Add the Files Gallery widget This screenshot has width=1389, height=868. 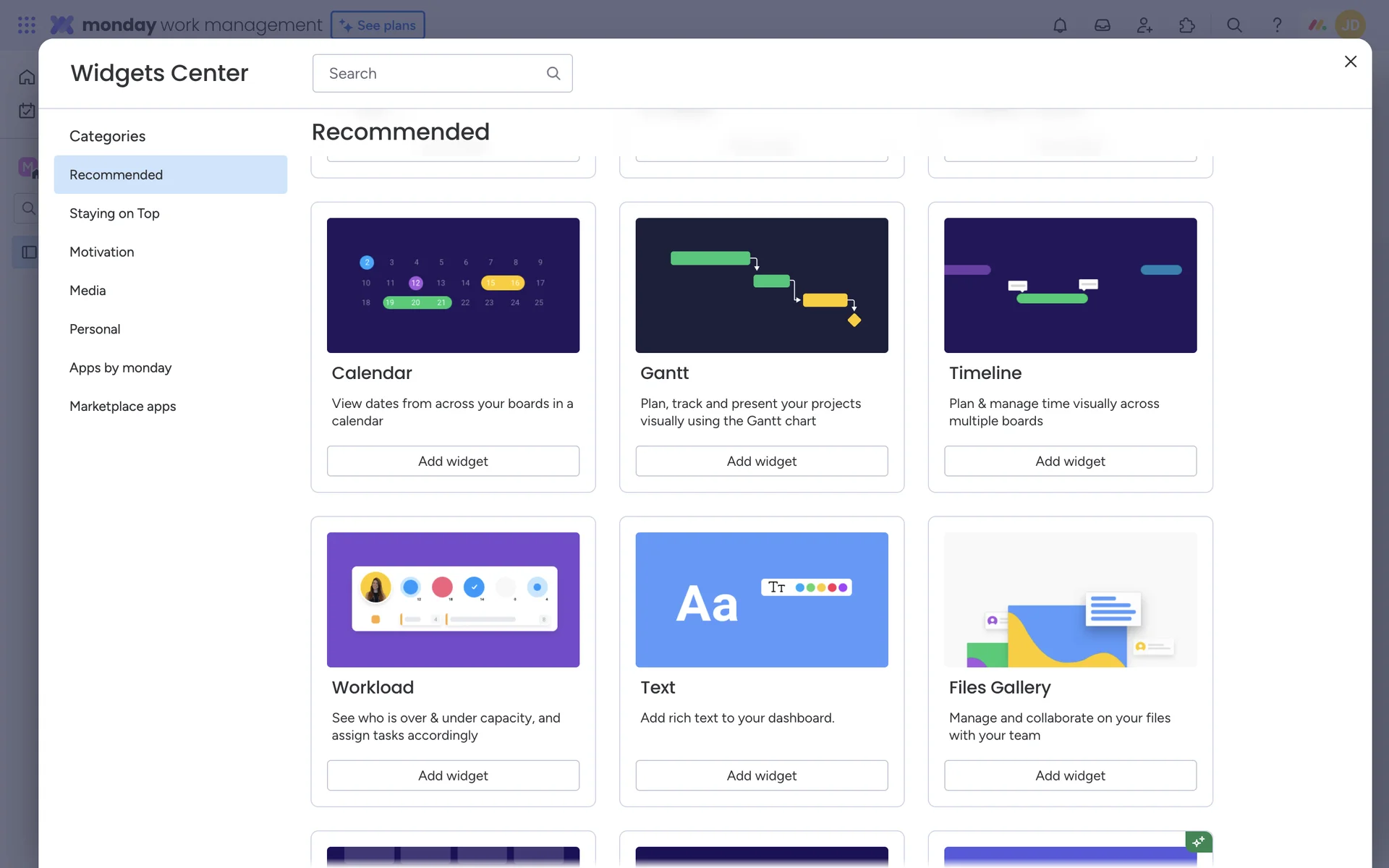1070,775
